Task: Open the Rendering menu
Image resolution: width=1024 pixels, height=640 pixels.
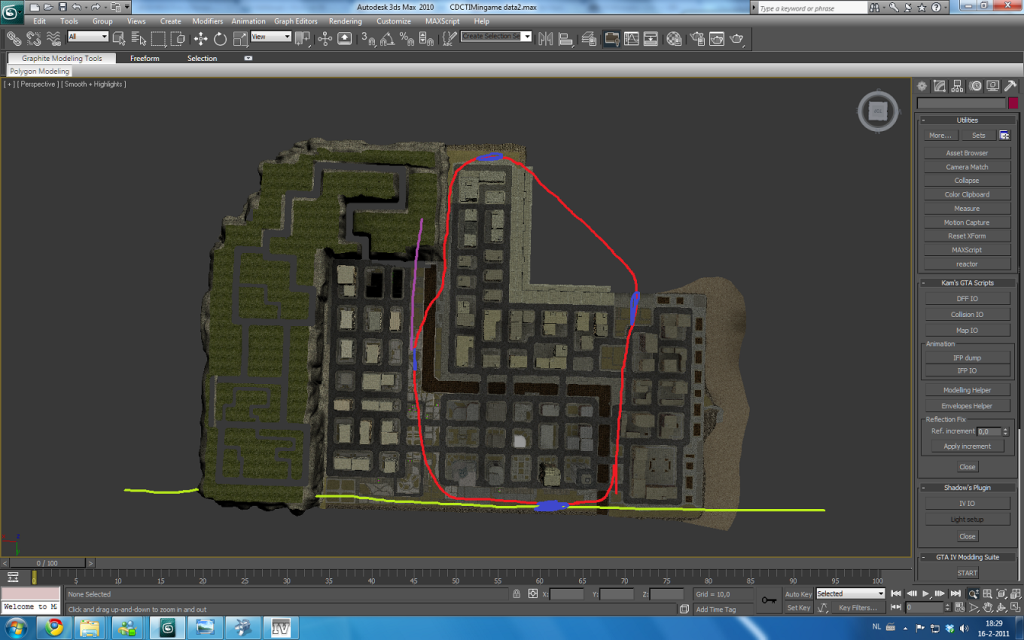Action: (x=345, y=21)
